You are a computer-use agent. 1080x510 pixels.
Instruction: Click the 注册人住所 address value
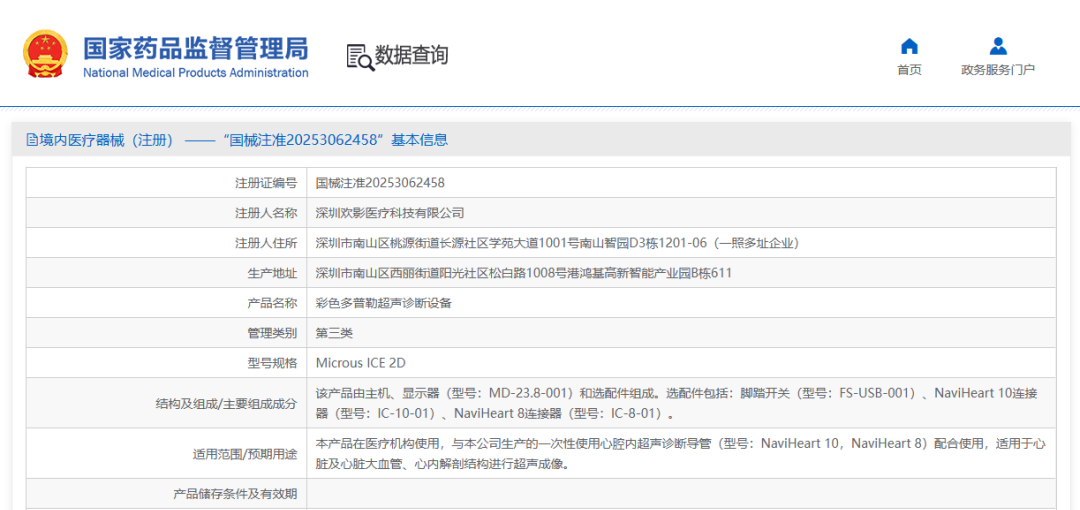557,243
